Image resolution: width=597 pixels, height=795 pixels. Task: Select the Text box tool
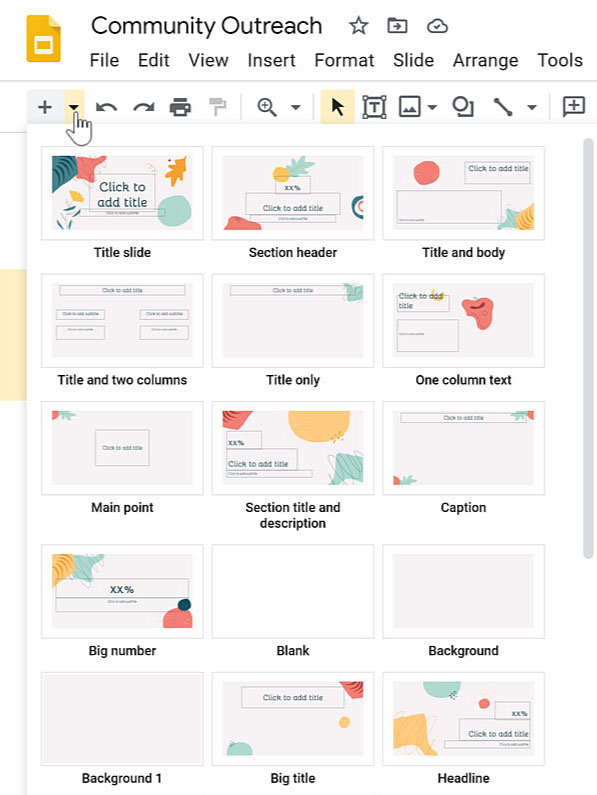coord(374,107)
